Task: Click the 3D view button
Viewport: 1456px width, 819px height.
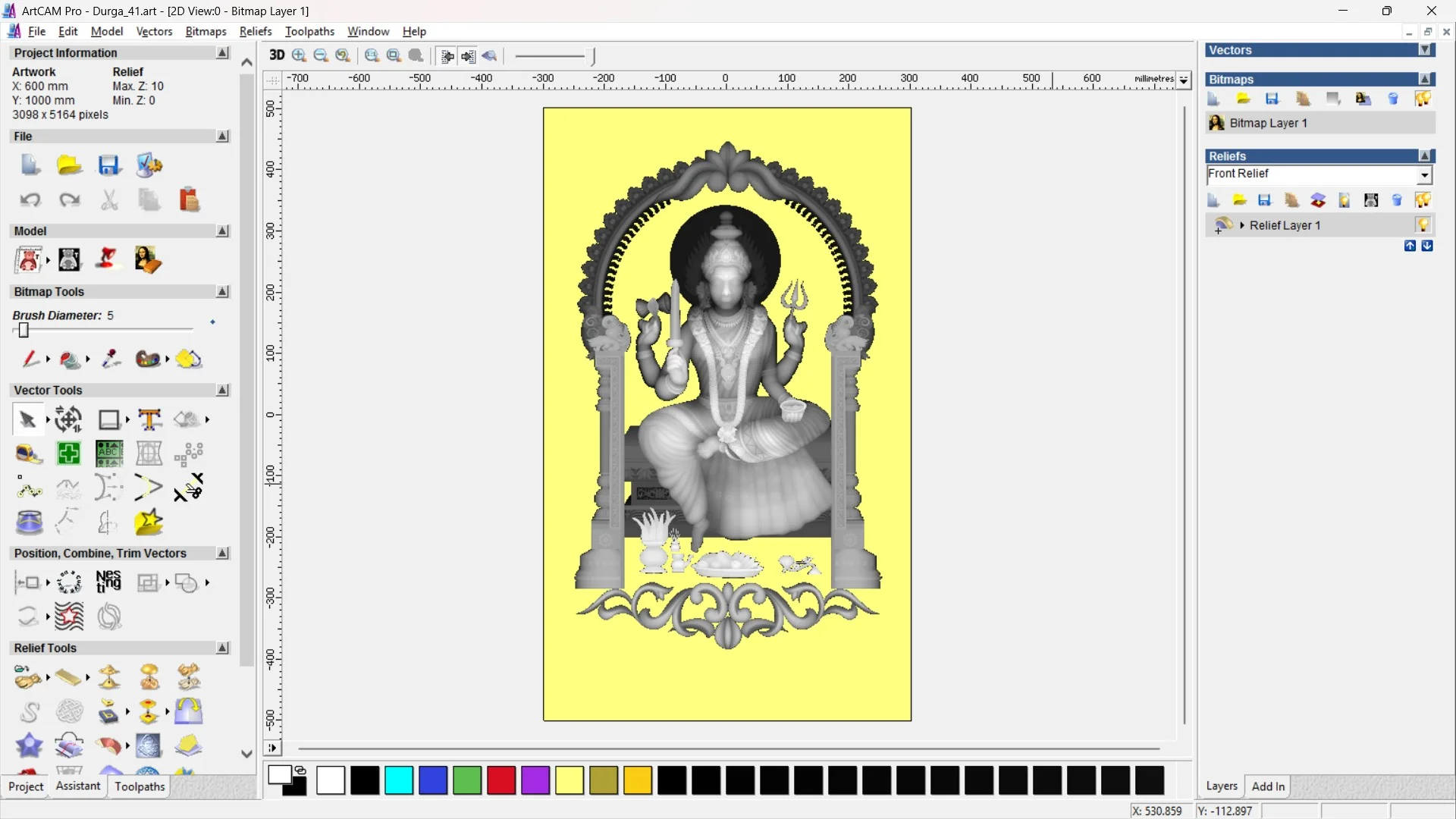Action: point(277,55)
